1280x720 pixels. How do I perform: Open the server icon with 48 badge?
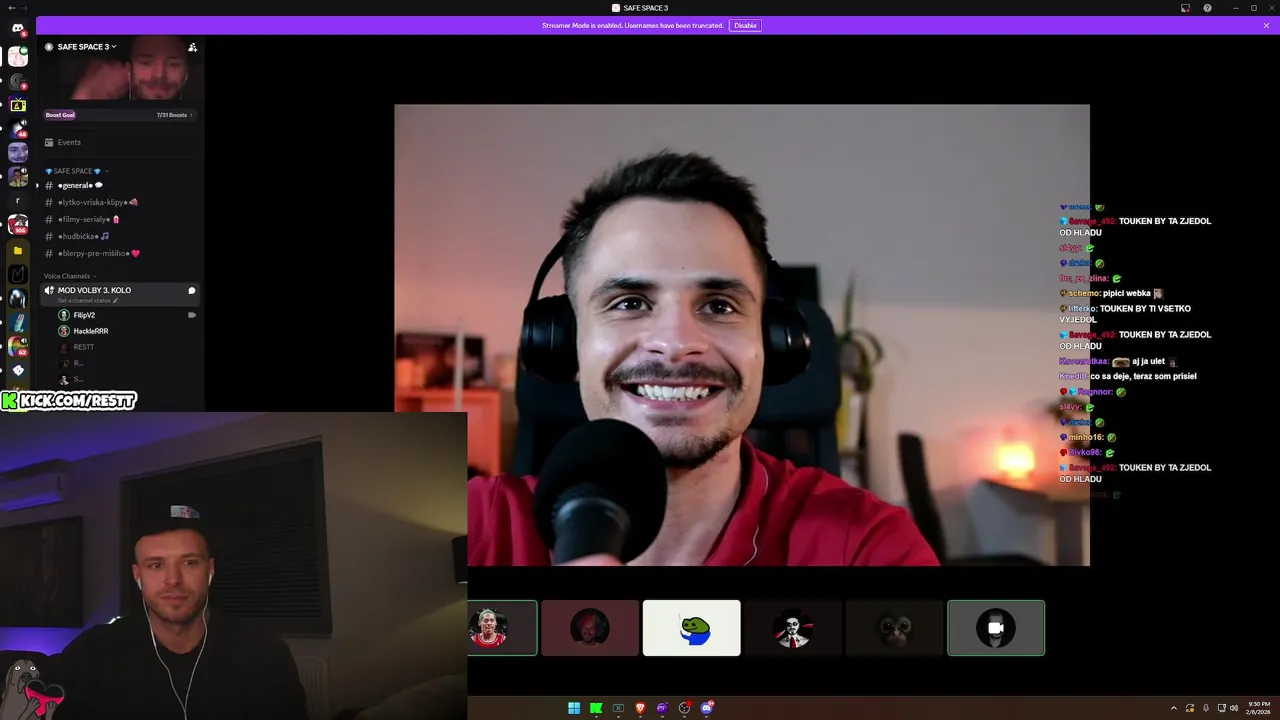click(x=18, y=129)
